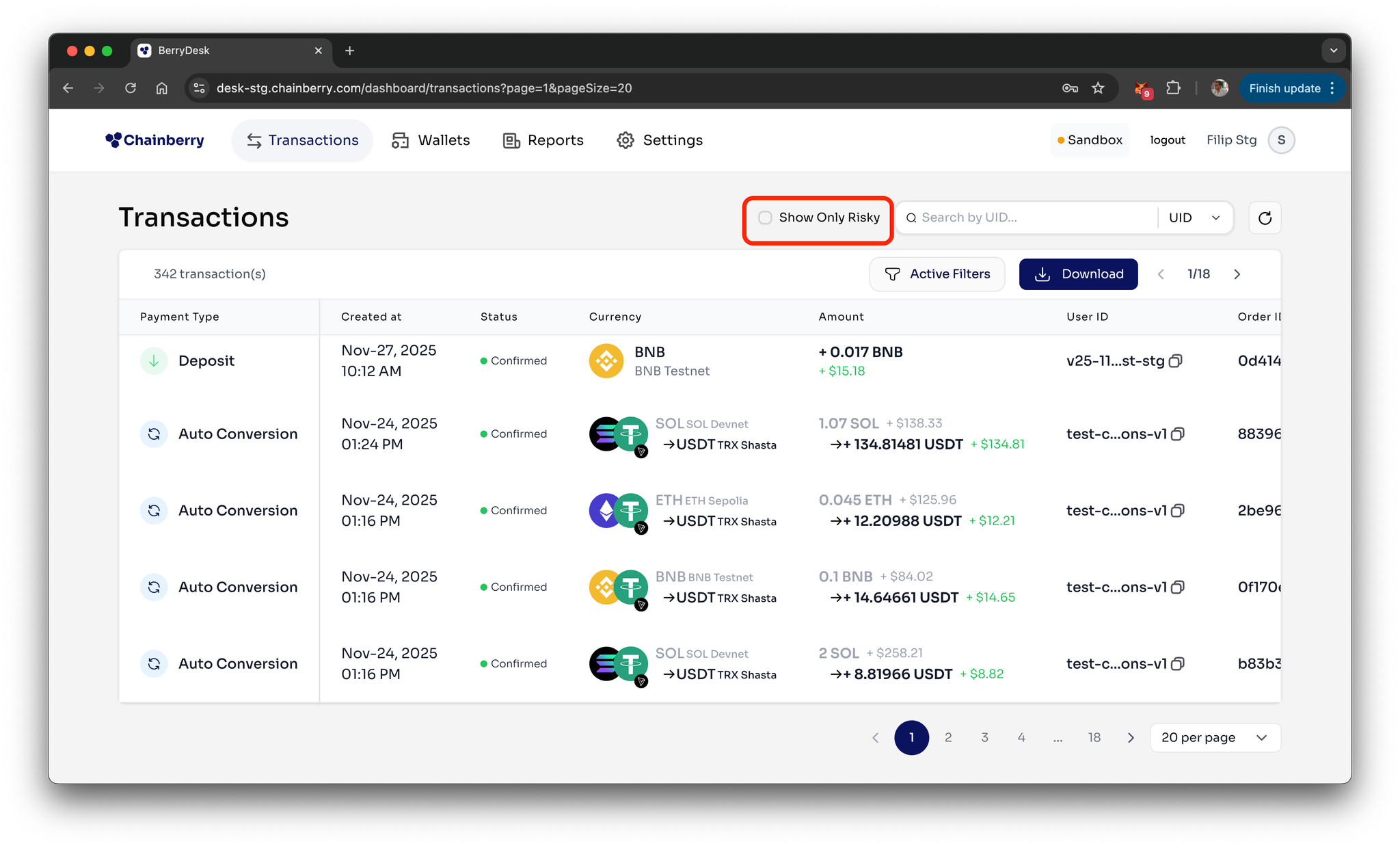
Task: Click the Chainberry logo
Action: click(155, 140)
